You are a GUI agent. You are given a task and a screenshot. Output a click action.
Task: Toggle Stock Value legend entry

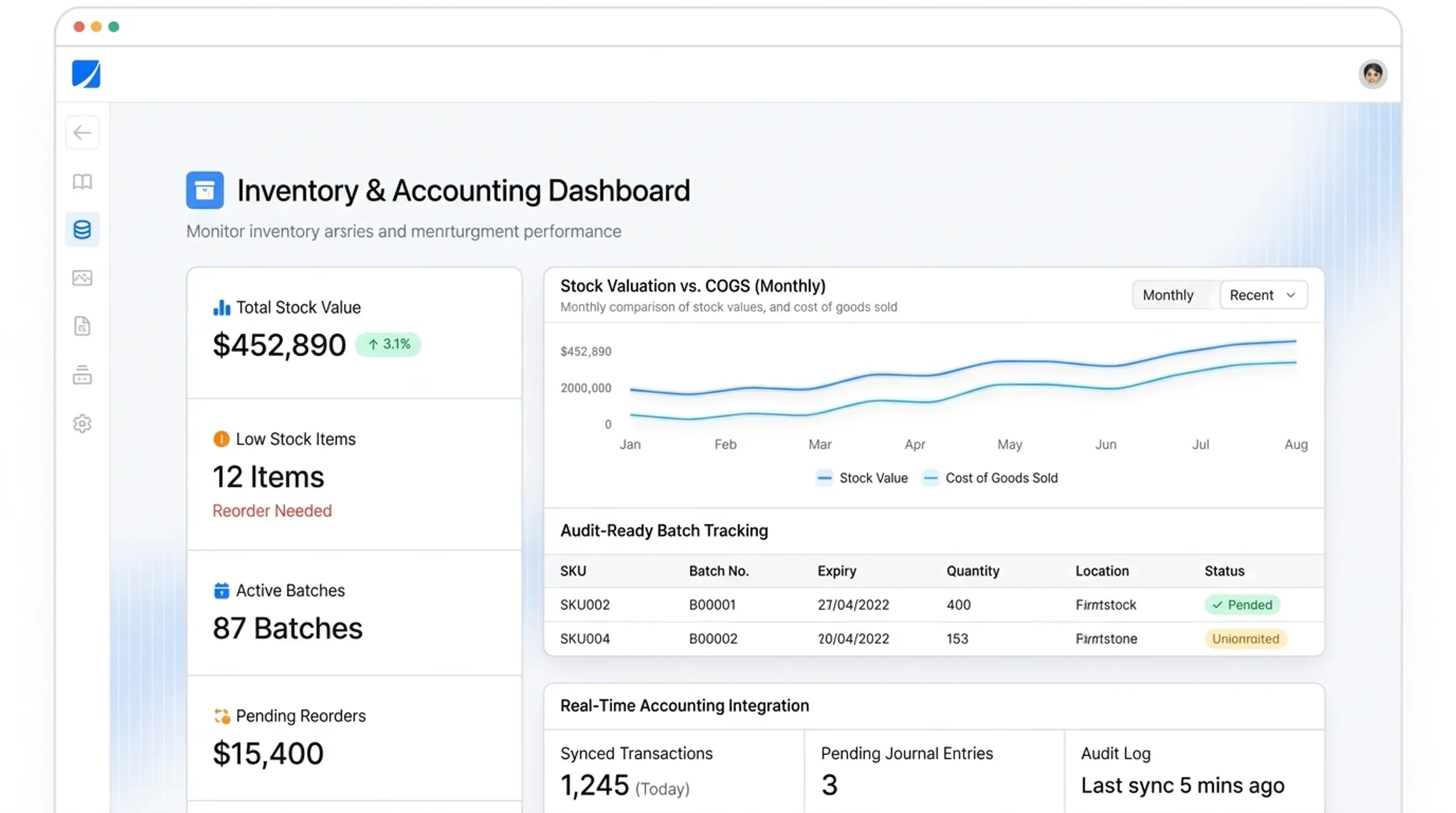pos(862,478)
